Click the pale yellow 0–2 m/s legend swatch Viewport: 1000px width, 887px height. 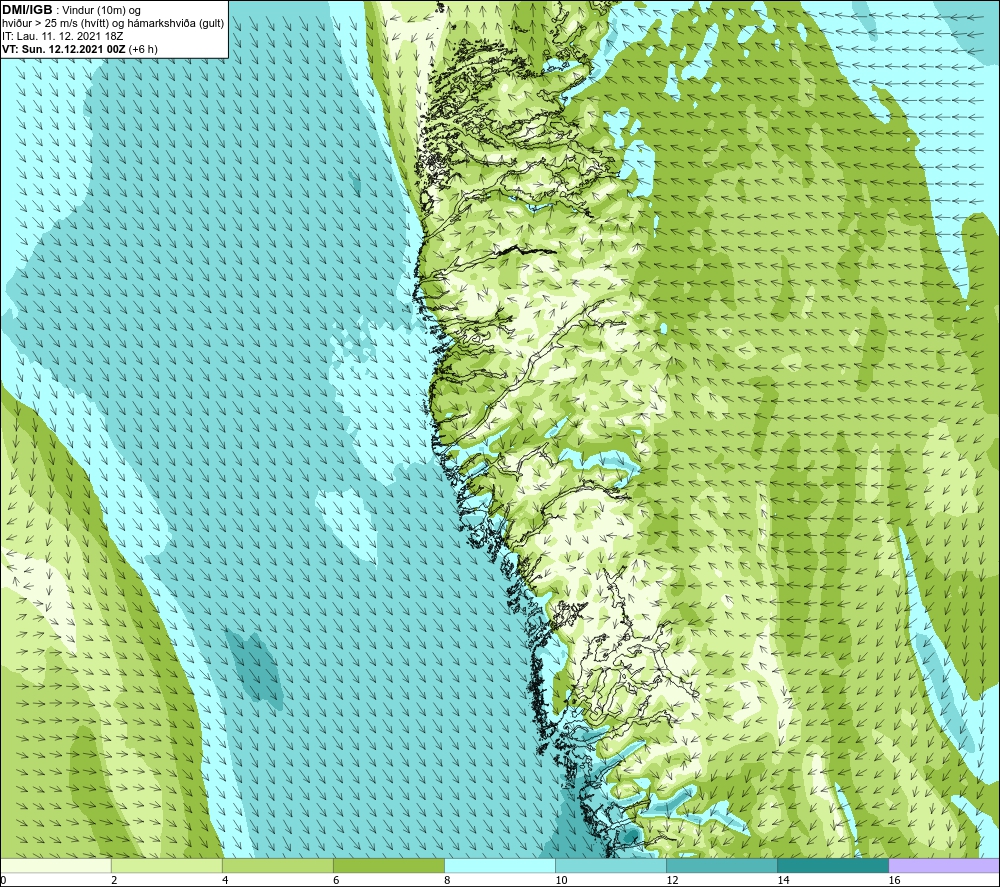pos(55,865)
